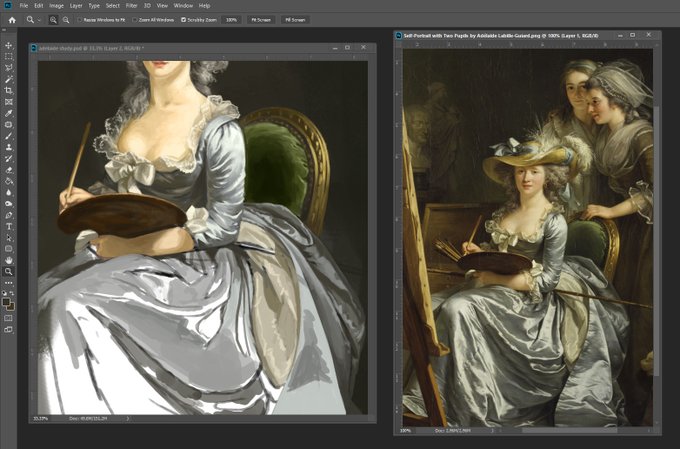Click the 33.33% zoom field in study window
The height and width of the screenshot is (449, 680).
coord(41,419)
